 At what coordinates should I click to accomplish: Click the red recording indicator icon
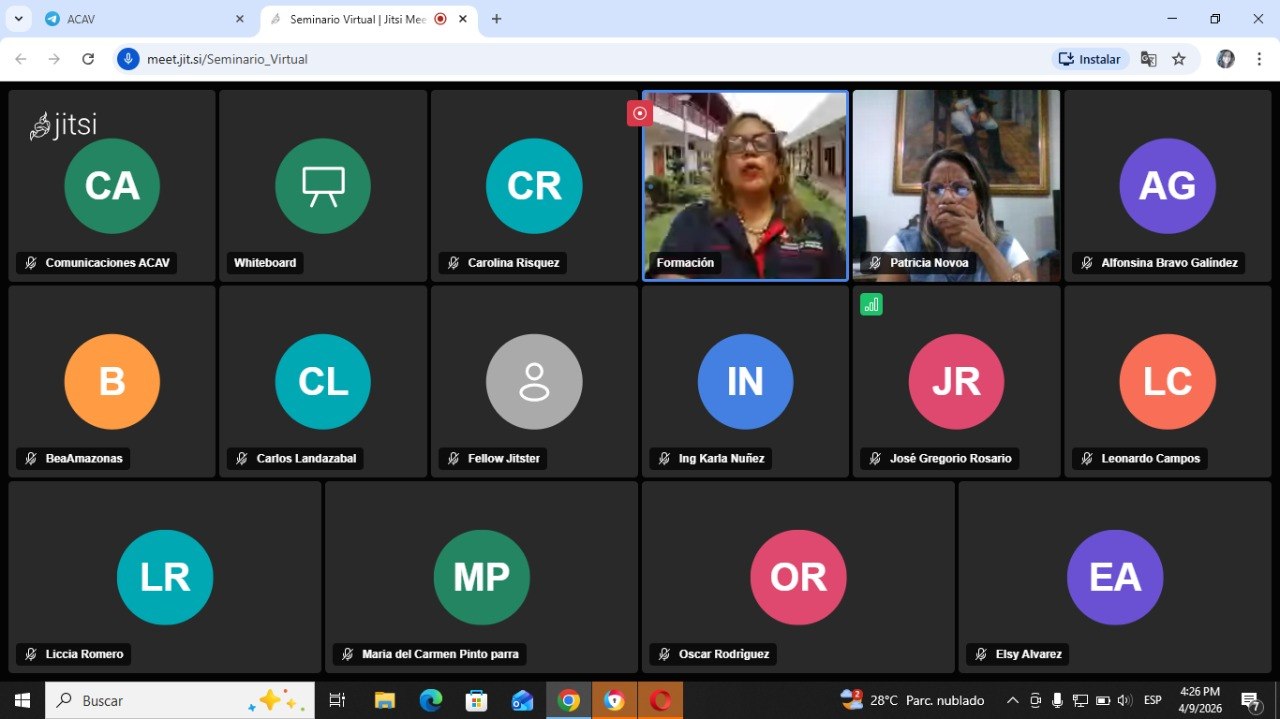pyautogui.click(x=639, y=113)
